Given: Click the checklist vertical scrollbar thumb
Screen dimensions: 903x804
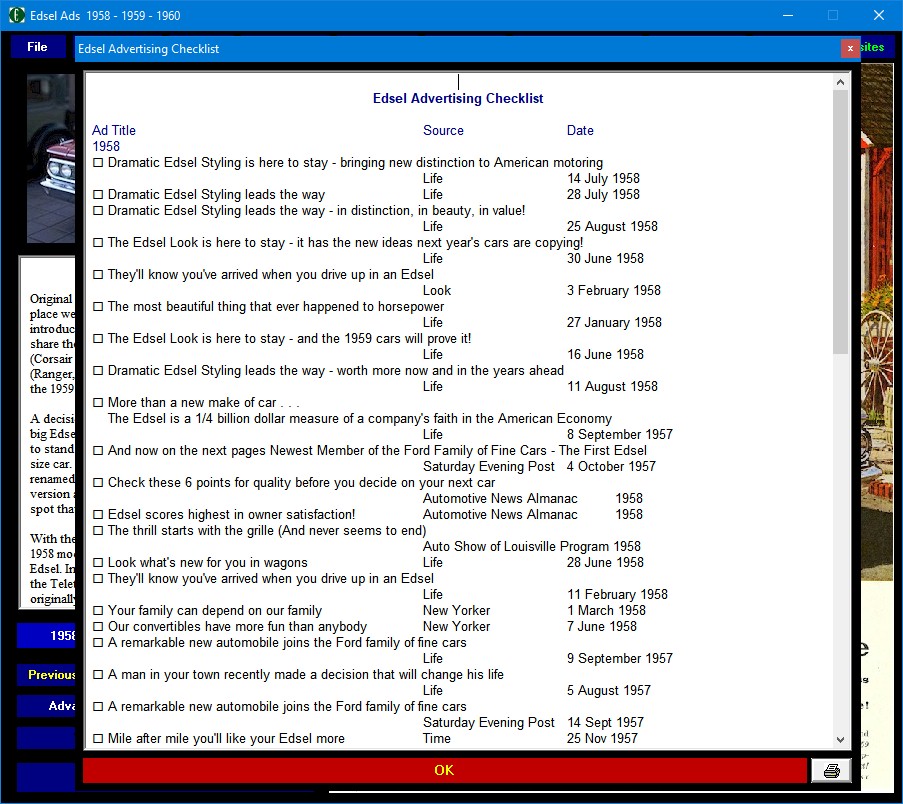Looking at the screenshot, I should point(840,222).
